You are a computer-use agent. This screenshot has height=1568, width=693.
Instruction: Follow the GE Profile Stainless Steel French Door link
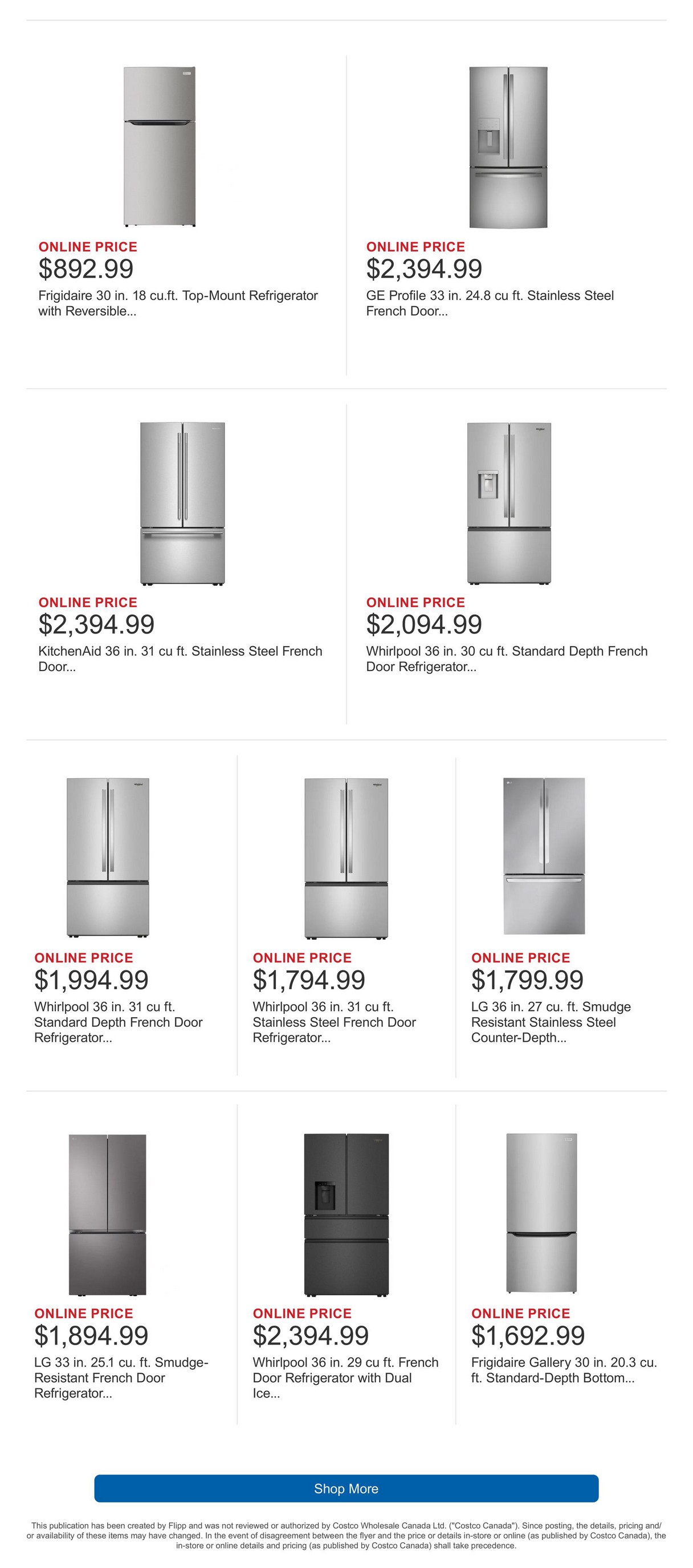pyautogui.click(x=490, y=303)
